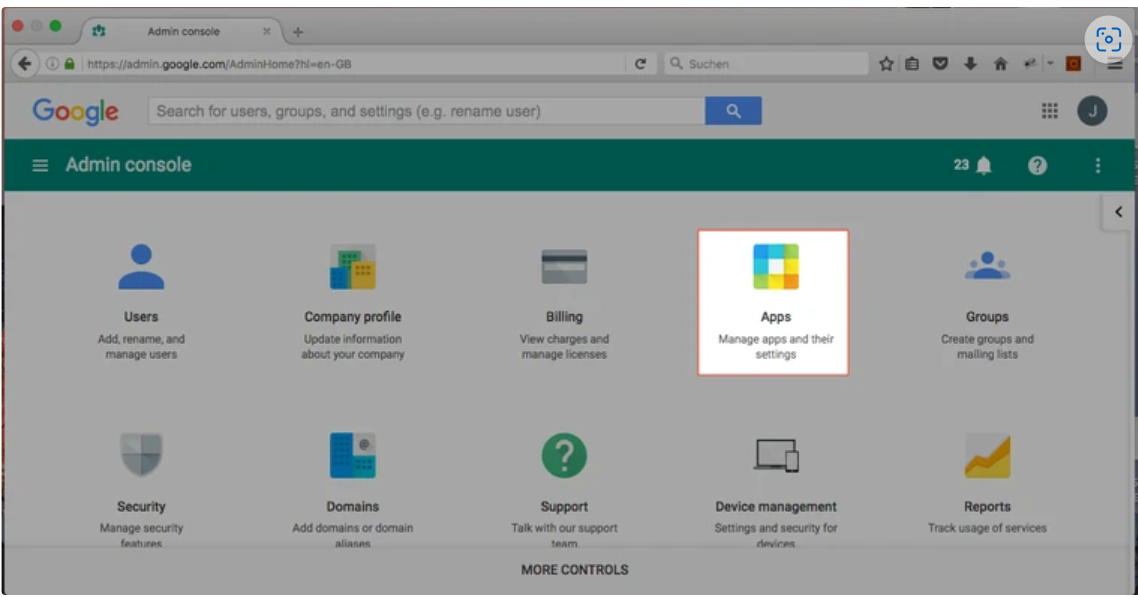Open the Groups icon
Image resolution: width=1138 pixels, height=597 pixels.
click(987, 266)
